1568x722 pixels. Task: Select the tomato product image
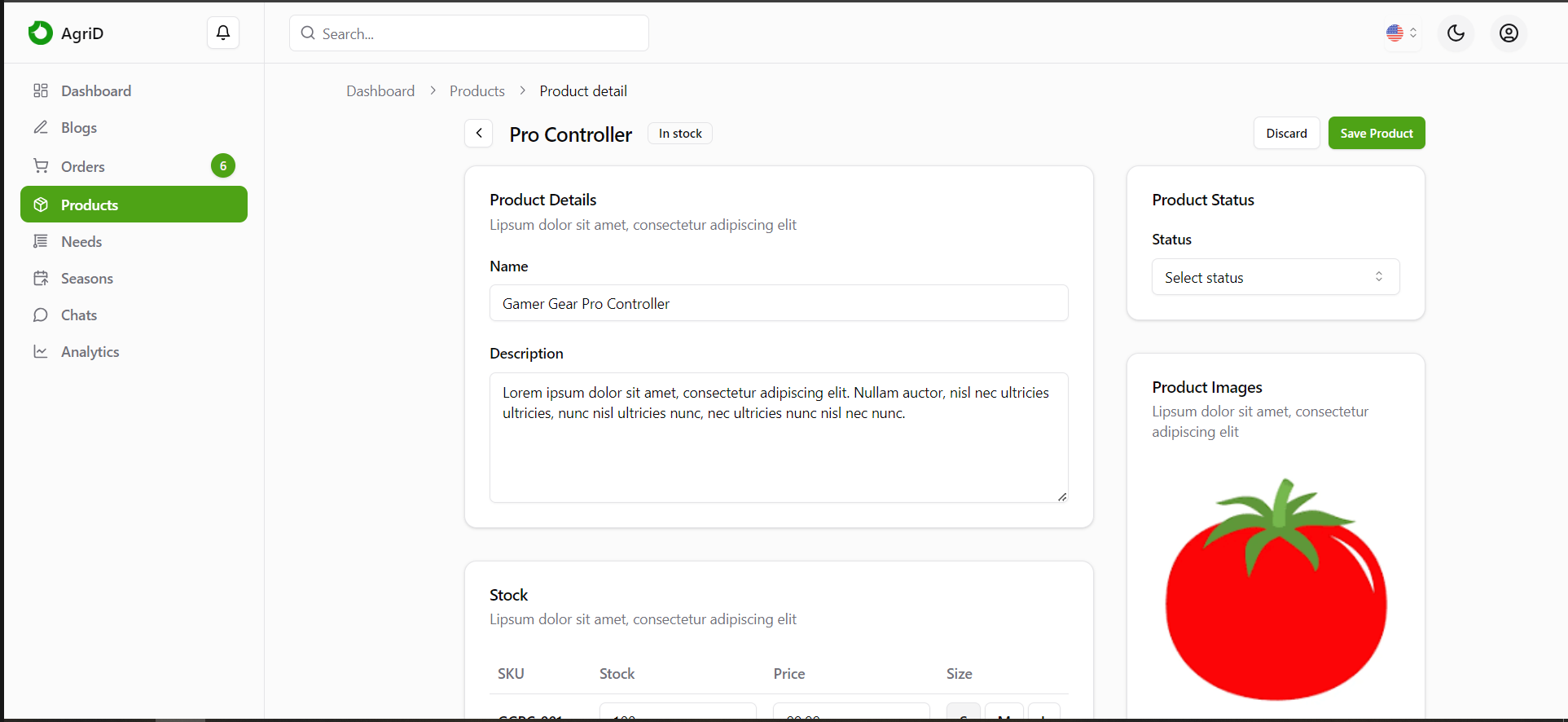(1276, 588)
